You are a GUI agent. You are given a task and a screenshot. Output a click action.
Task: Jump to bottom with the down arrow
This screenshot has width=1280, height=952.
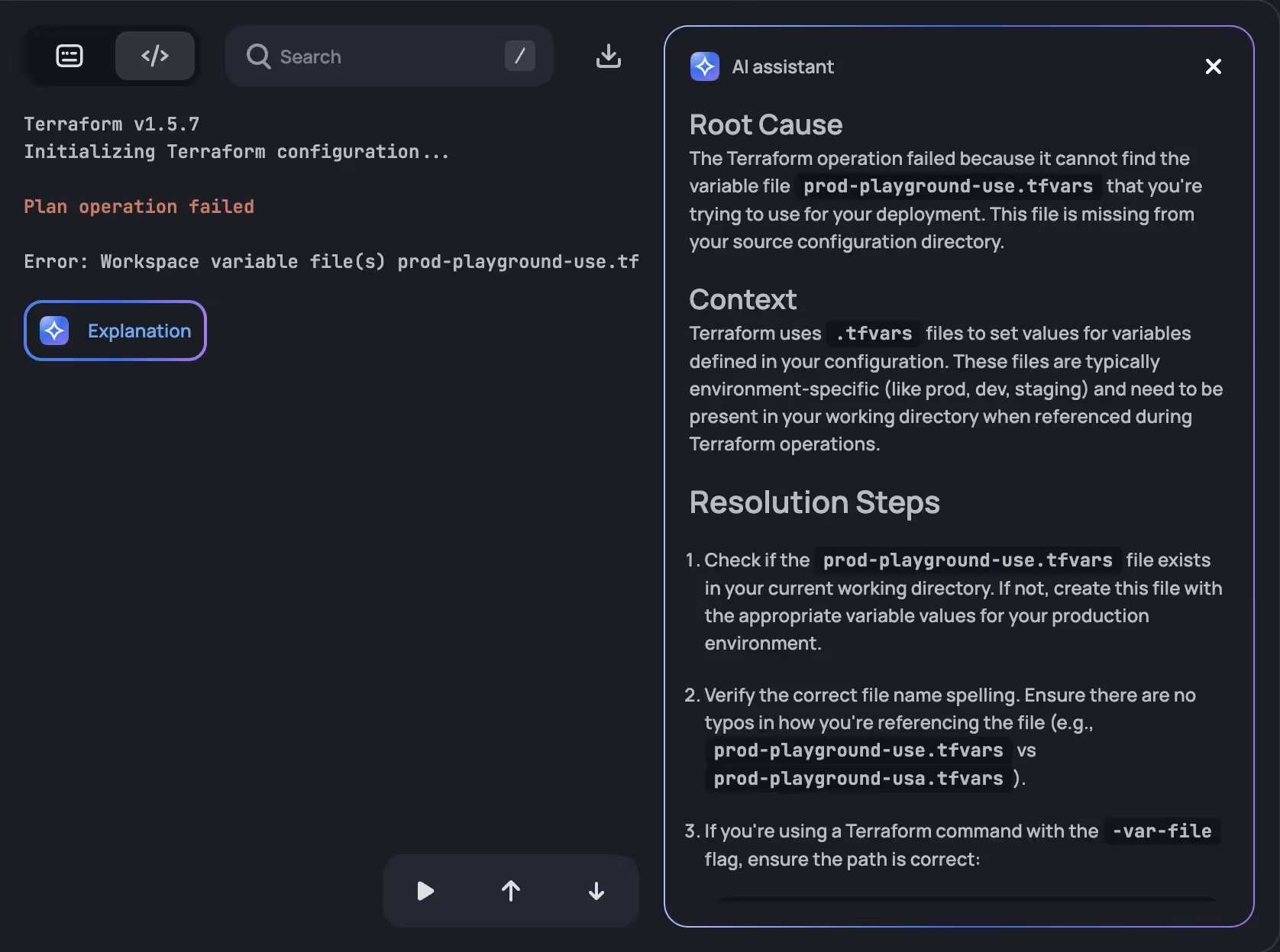(596, 890)
